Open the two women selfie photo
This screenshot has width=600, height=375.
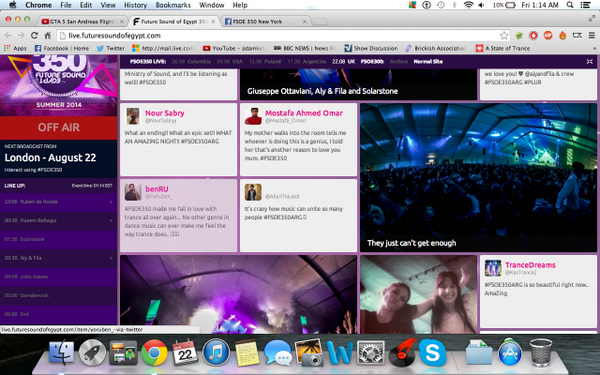tap(419, 294)
